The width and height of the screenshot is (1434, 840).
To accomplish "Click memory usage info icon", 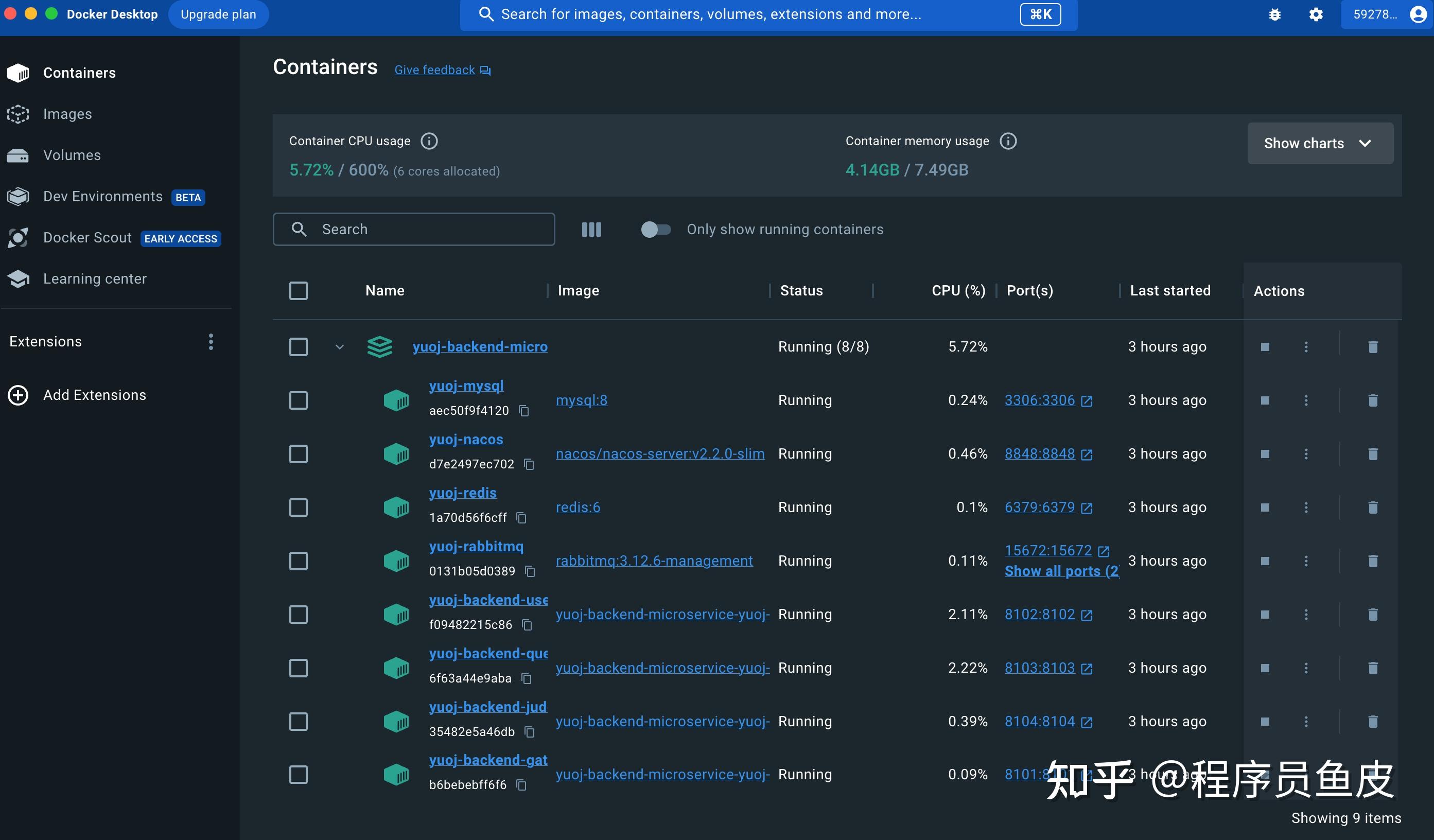I will 1008,141.
